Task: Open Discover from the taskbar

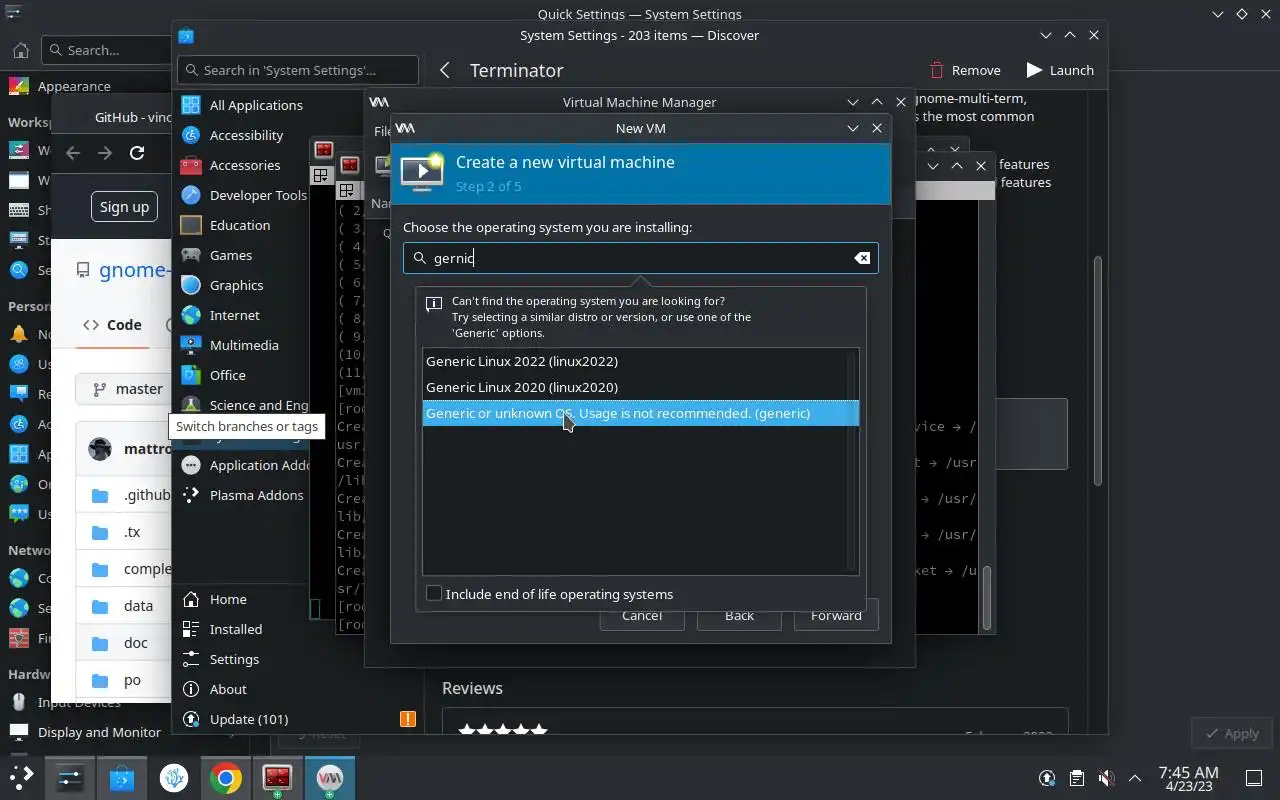Action: 122,777
